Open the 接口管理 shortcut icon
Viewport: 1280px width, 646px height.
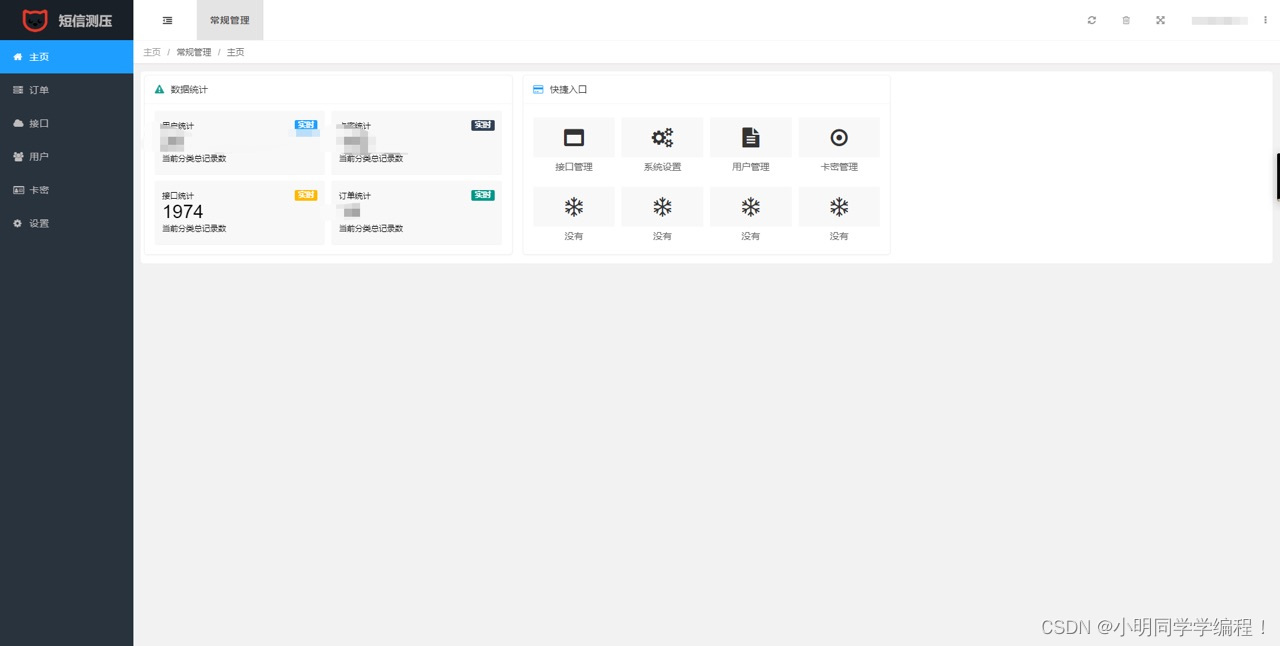(574, 138)
